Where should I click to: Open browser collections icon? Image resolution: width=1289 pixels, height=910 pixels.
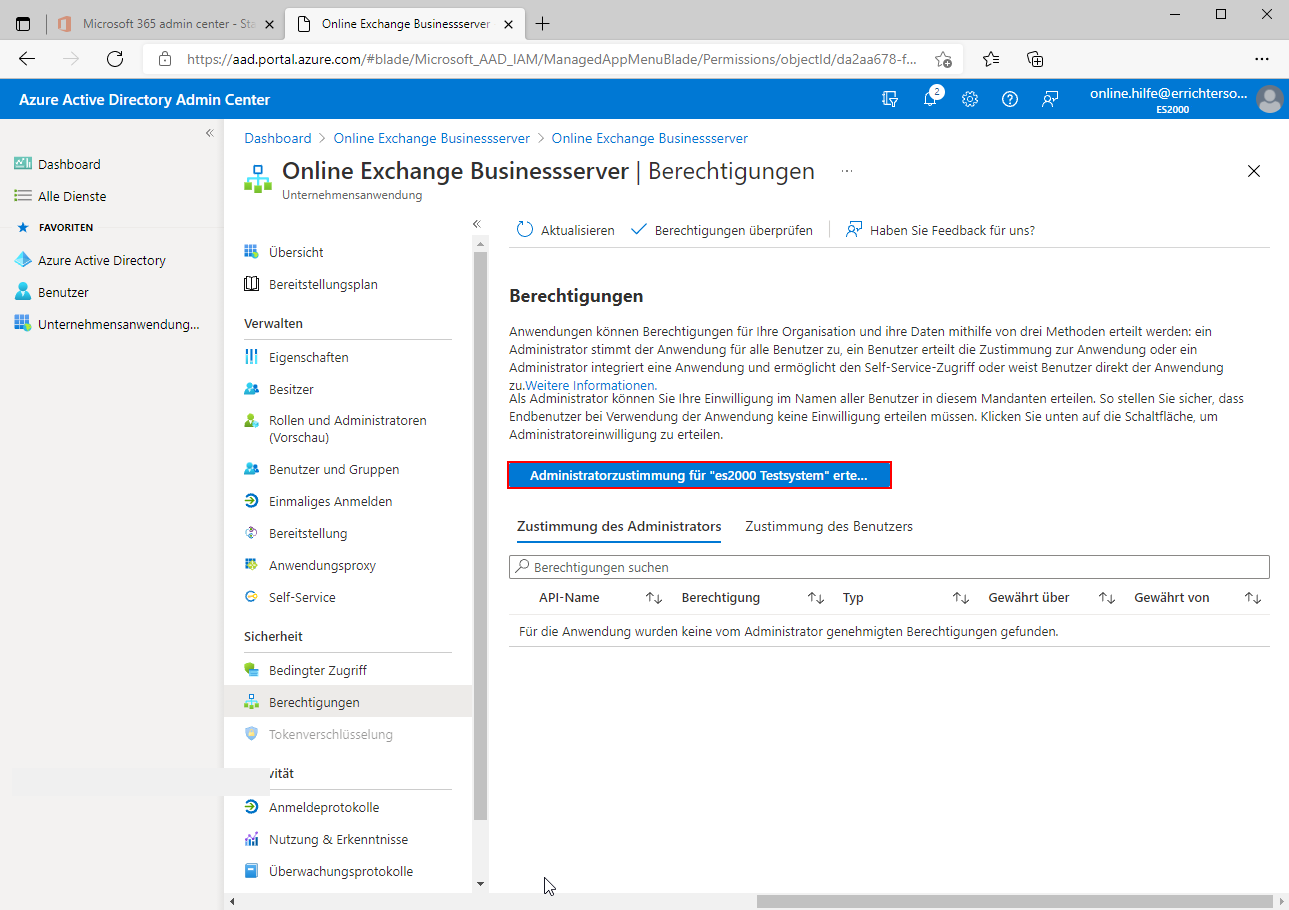click(1036, 59)
